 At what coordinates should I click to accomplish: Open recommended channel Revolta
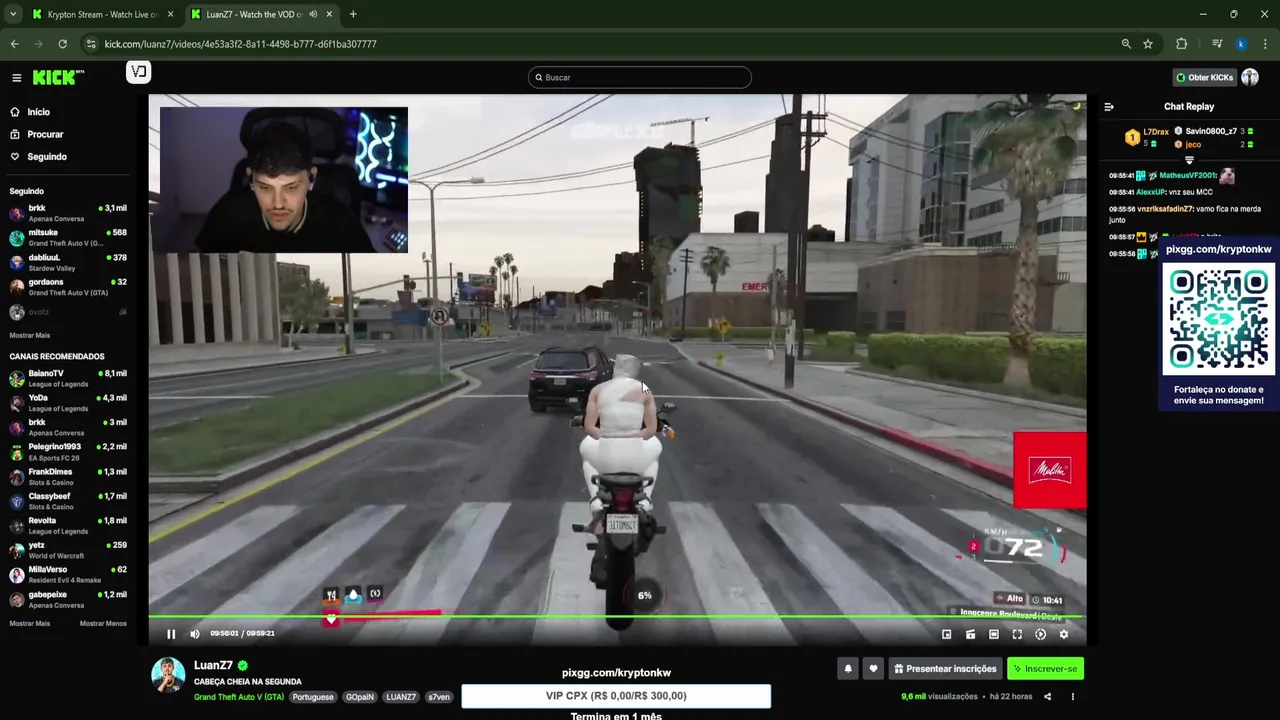pyautogui.click(x=68, y=525)
